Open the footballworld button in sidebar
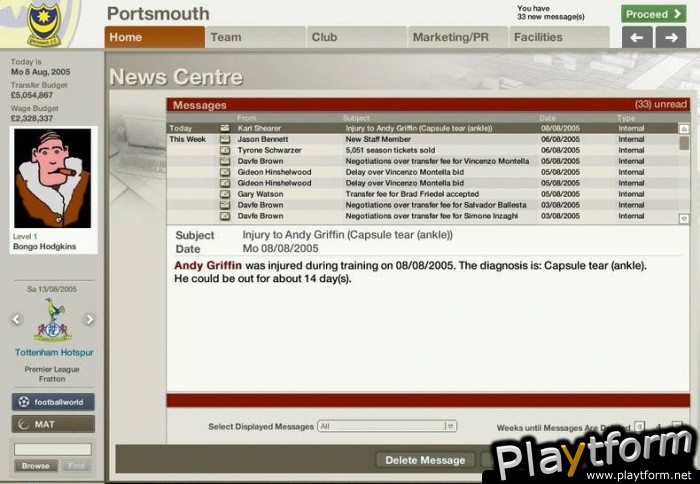 click(53, 402)
